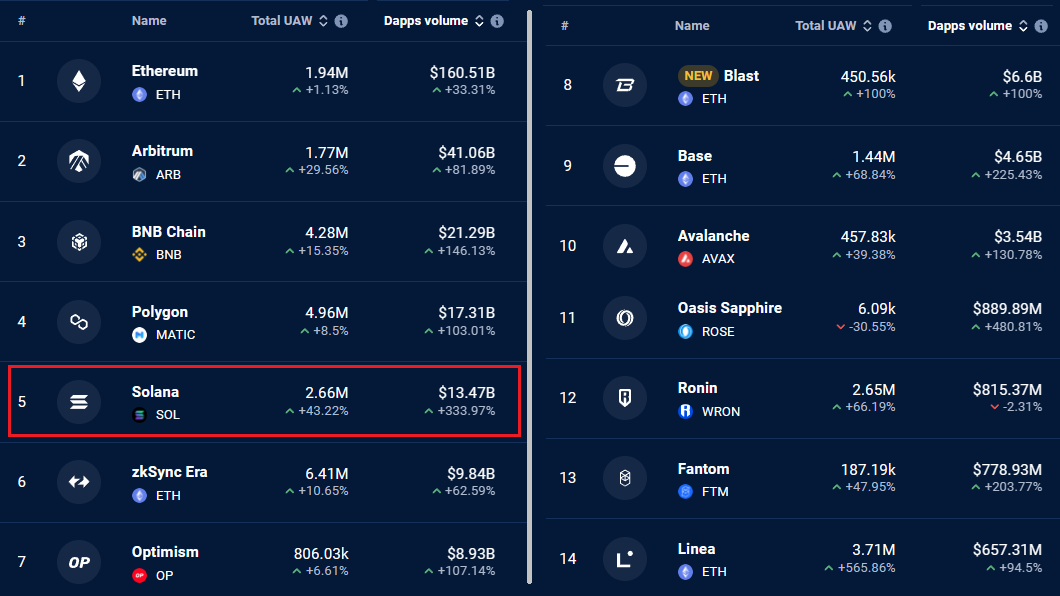Click the Ethereum chain logo icon
The image size is (1060, 596).
(79, 81)
